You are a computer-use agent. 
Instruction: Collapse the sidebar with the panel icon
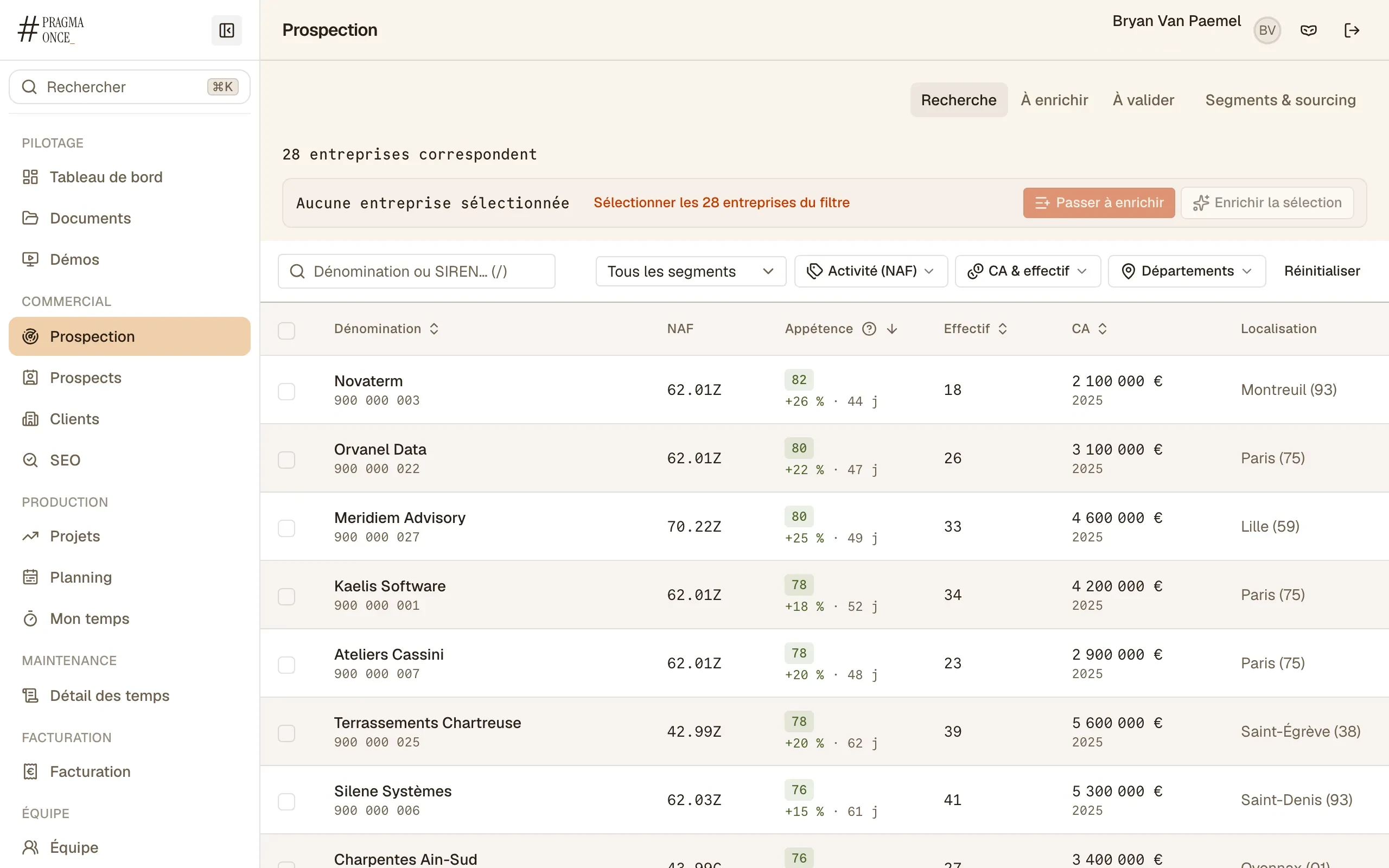click(x=226, y=30)
